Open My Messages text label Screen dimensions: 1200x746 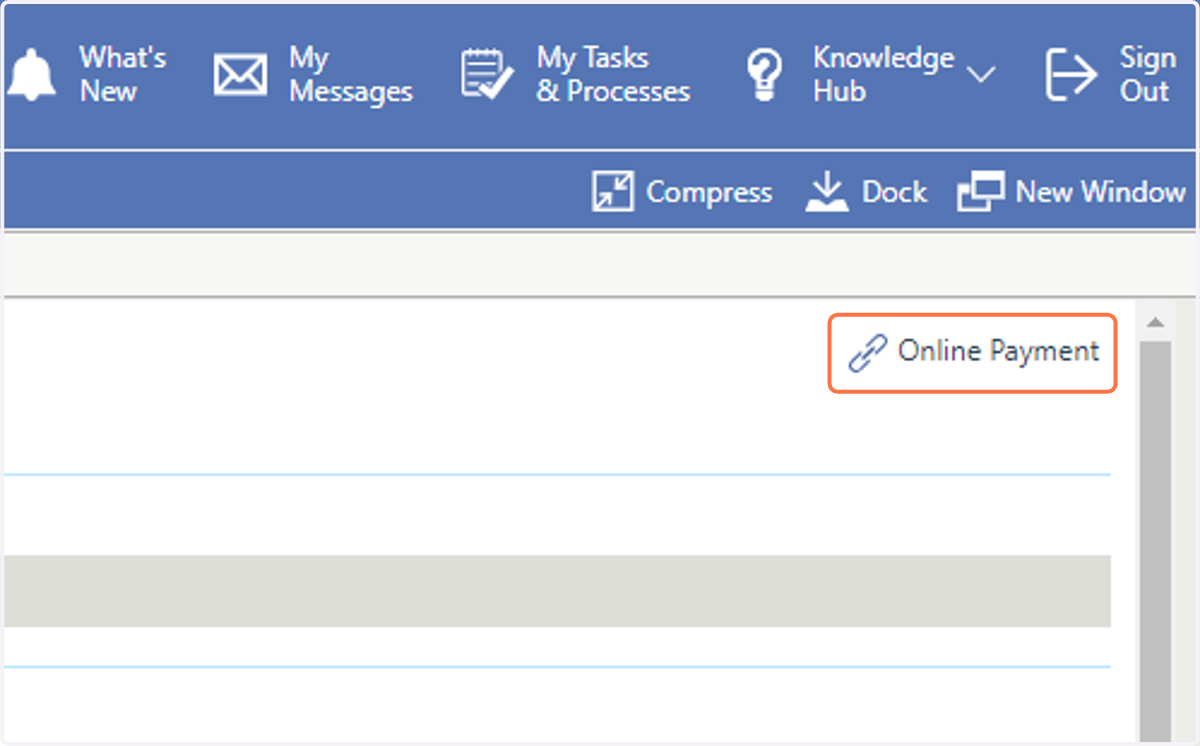click(350, 74)
